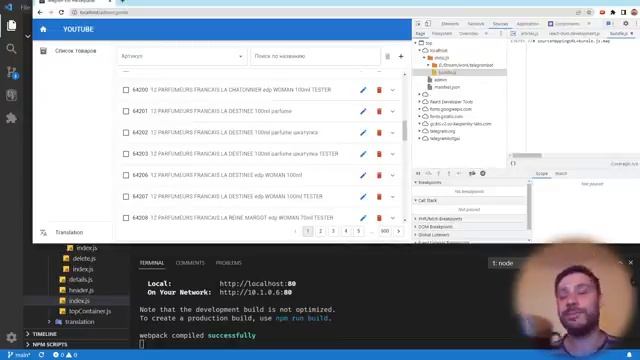Click the main branch in status bar

pyautogui.click(x=19, y=355)
